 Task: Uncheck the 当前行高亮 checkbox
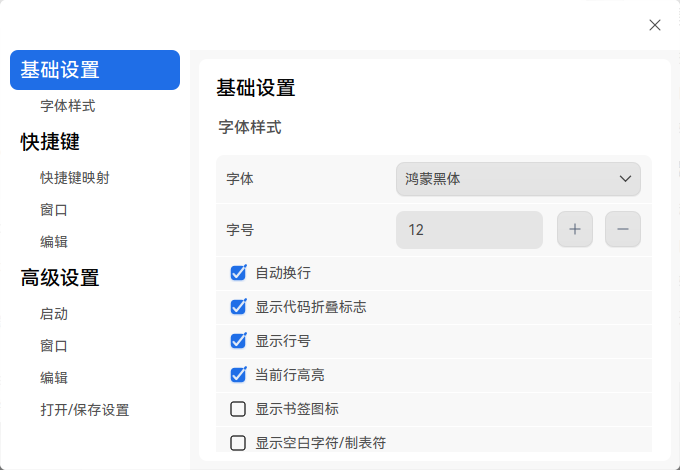(x=238, y=375)
